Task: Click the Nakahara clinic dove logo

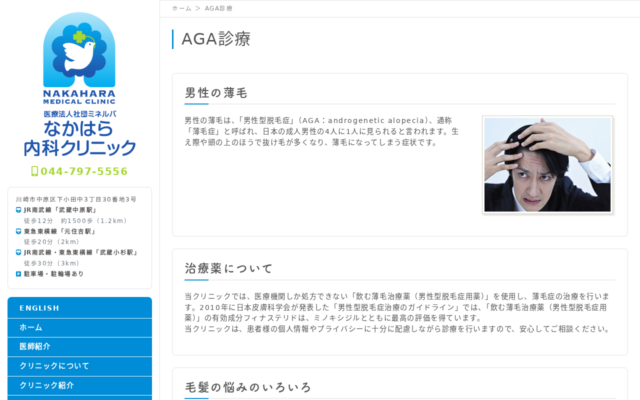Action: 79,50
